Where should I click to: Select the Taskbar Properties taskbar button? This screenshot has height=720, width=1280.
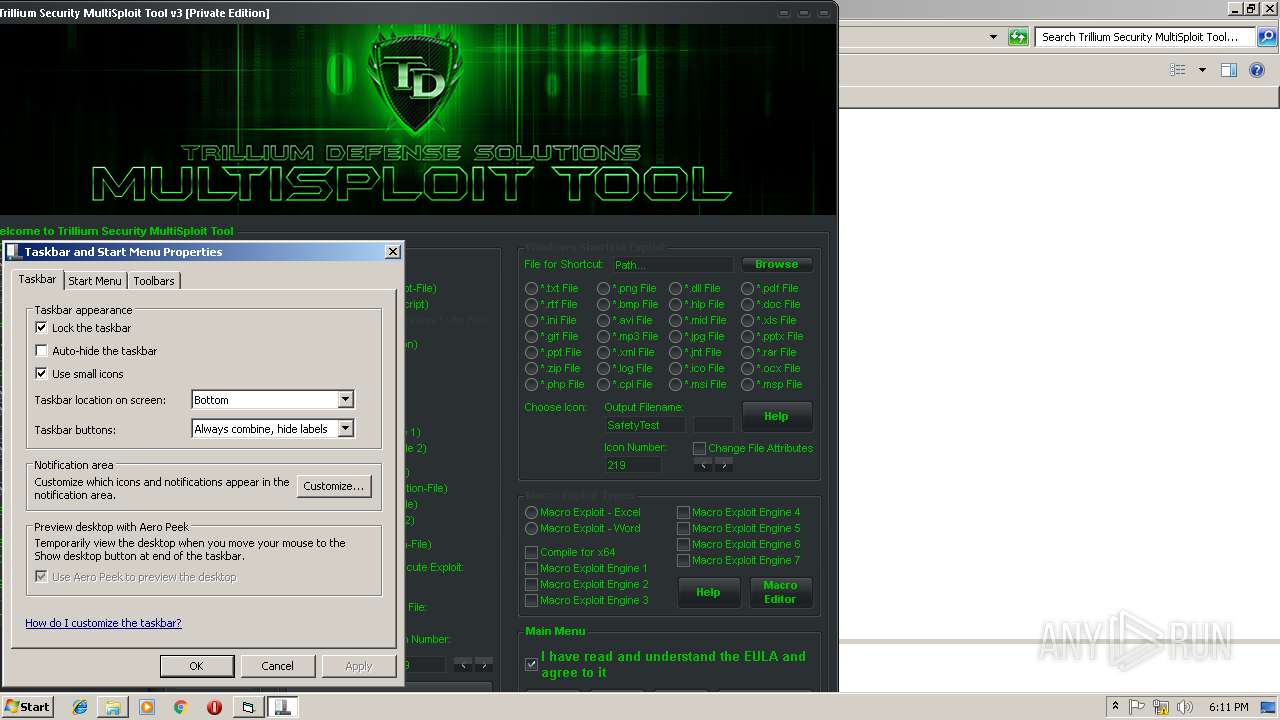click(x=282, y=707)
